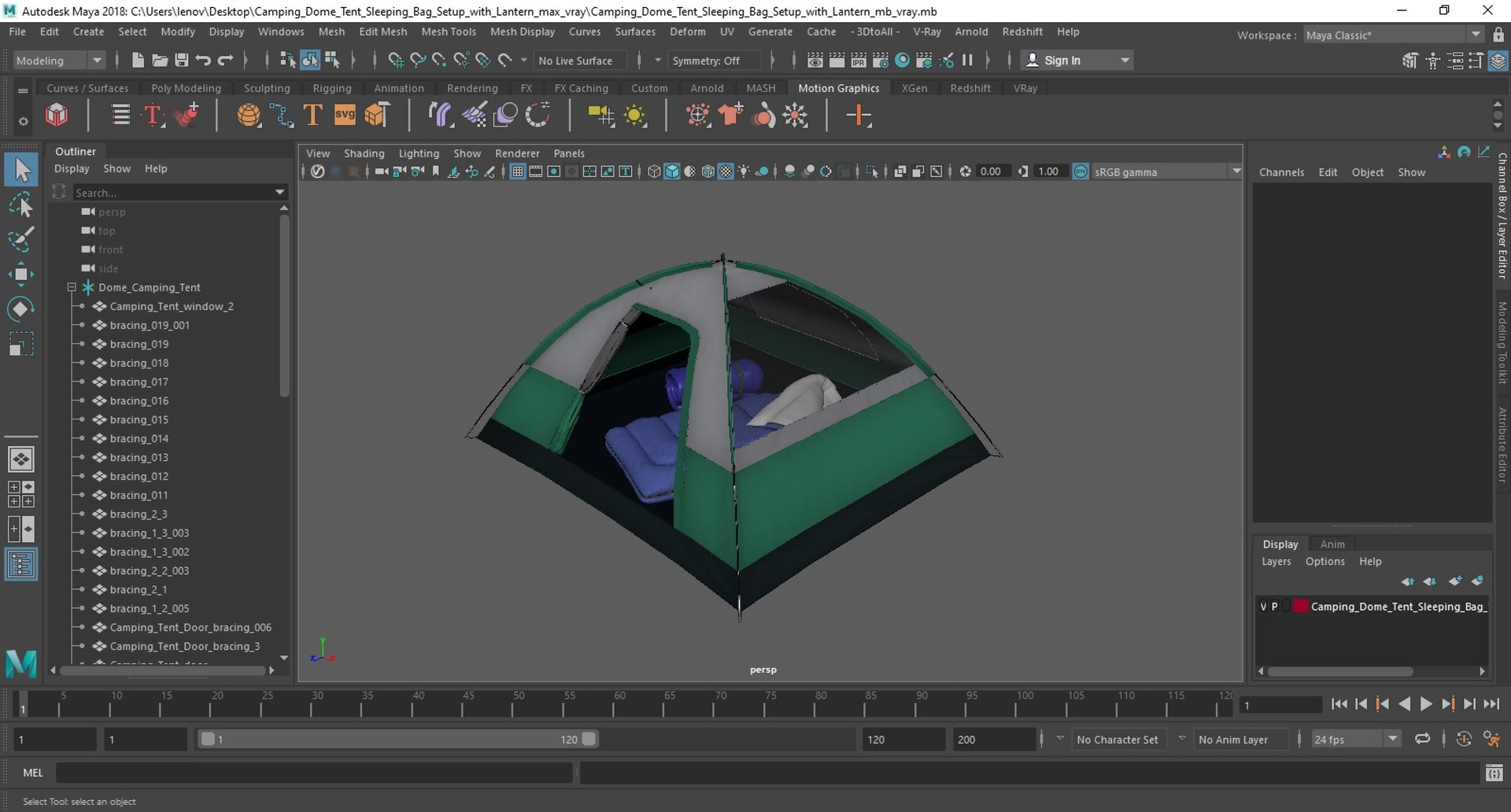This screenshot has height=812, width=1511.
Task: Open the sRGB gamma color space dropdown
Action: [1167, 172]
